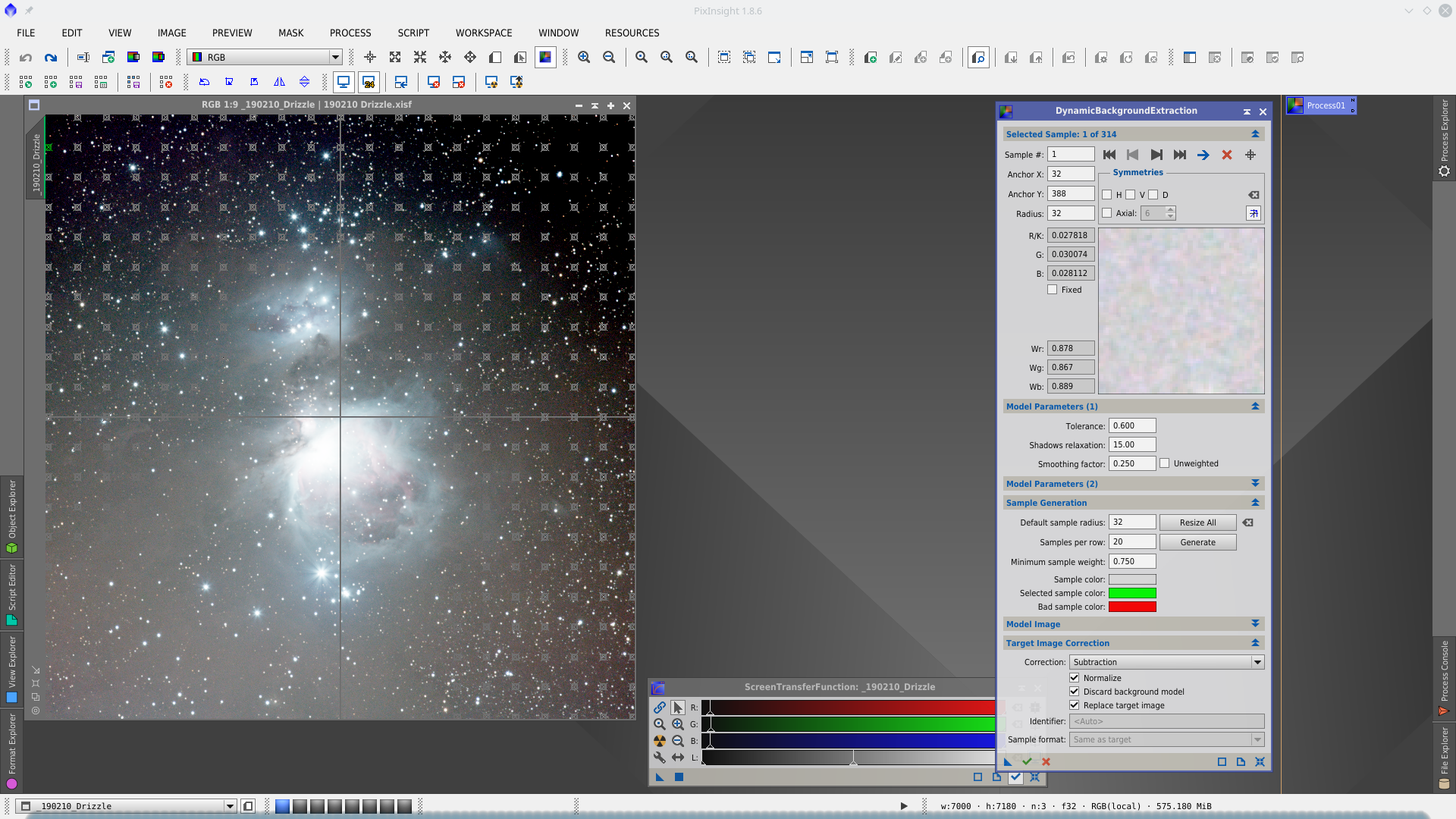Toggle the Unweighted checkbox

click(x=1164, y=463)
